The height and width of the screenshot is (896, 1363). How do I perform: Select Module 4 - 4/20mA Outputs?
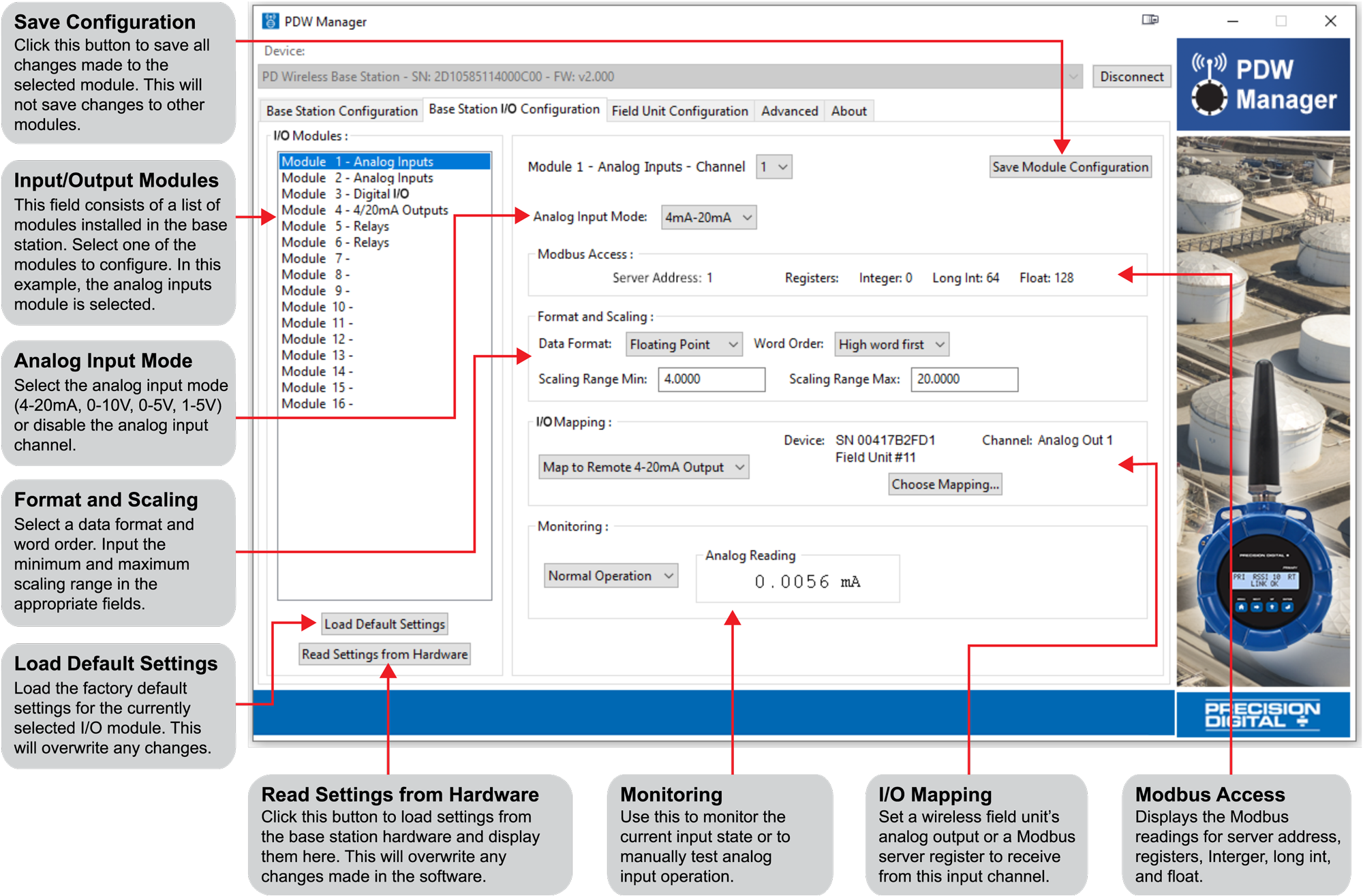pyautogui.click(x=384, y=210)
